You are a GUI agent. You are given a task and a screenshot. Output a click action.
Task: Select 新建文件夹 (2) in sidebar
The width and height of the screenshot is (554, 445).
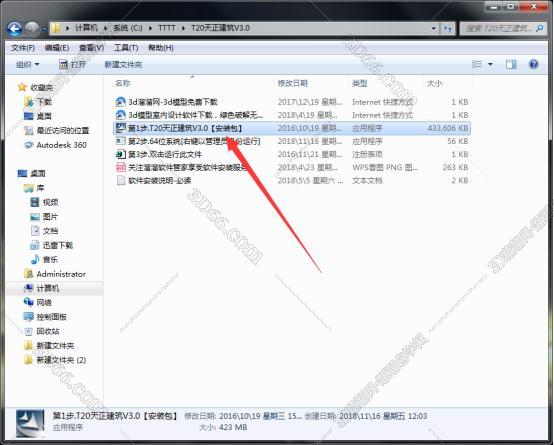[61, 360]
